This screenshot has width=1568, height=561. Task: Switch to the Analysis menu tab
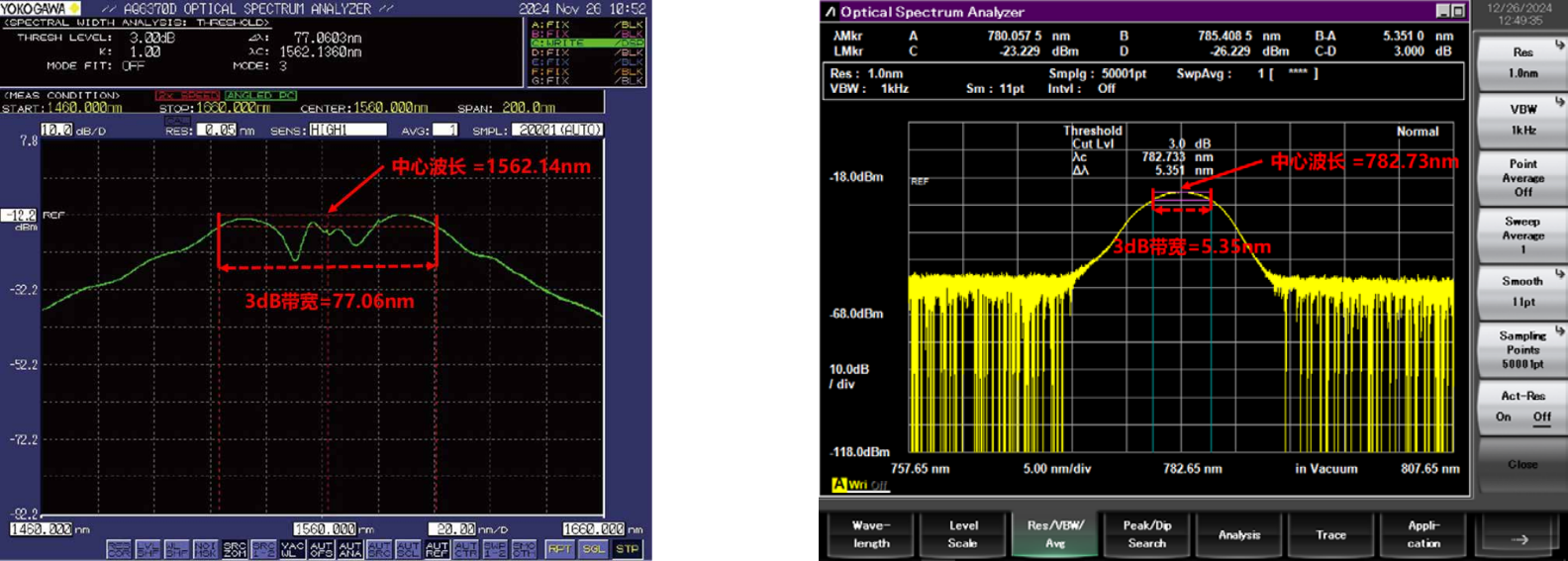pyautogui.click(x=1238, y=534)
